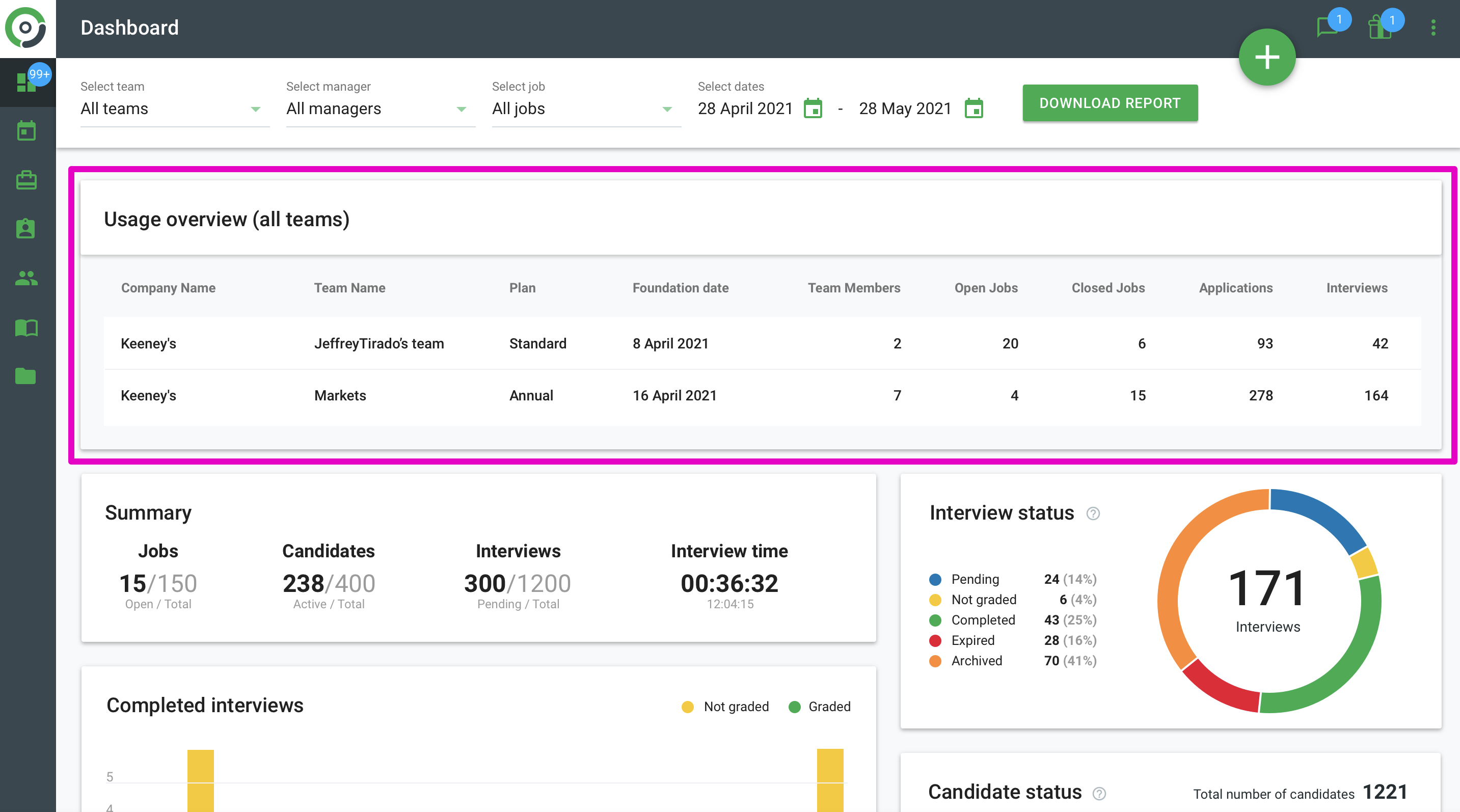Open the jobs briefcase icon in the sidebar
Viewport: 1460px width, 812px height.
[26, 180]
